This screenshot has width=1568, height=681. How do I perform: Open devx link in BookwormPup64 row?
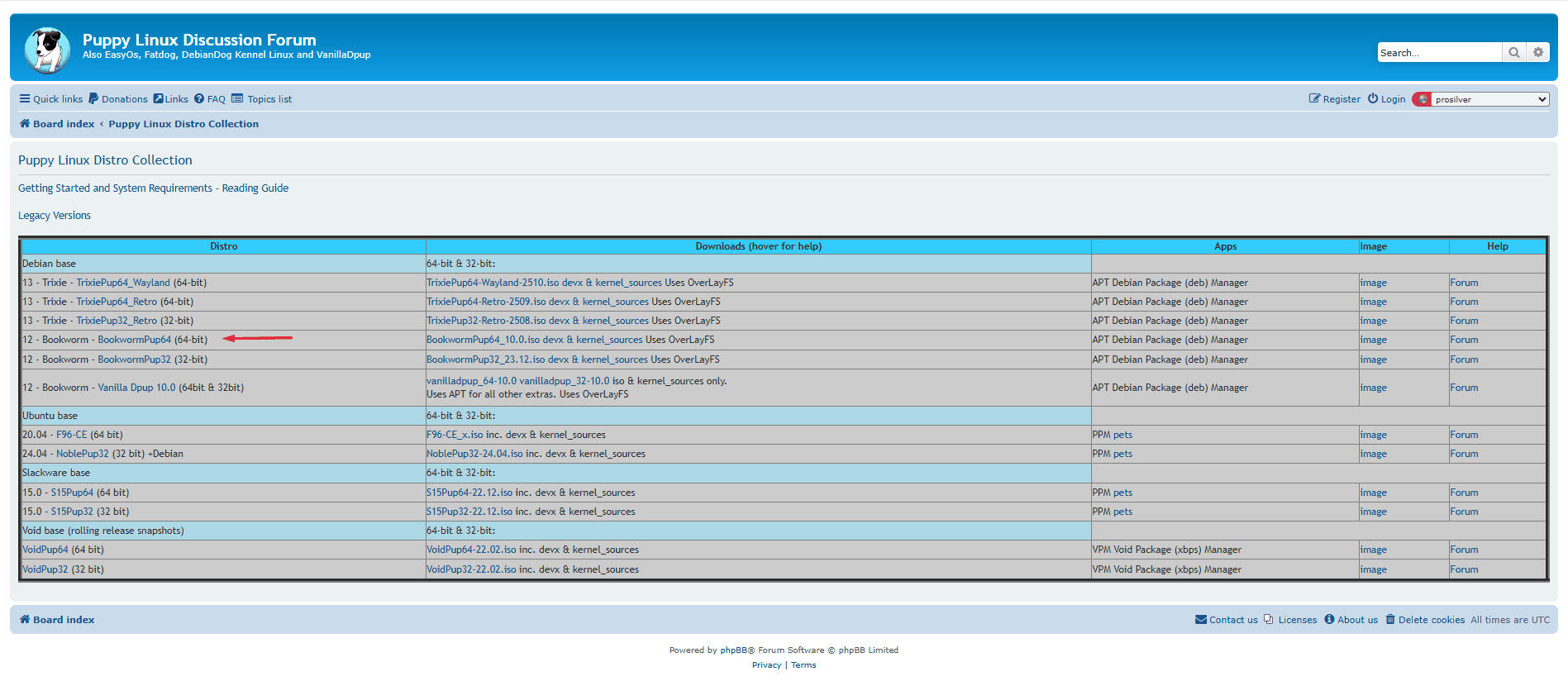[553, 340]
